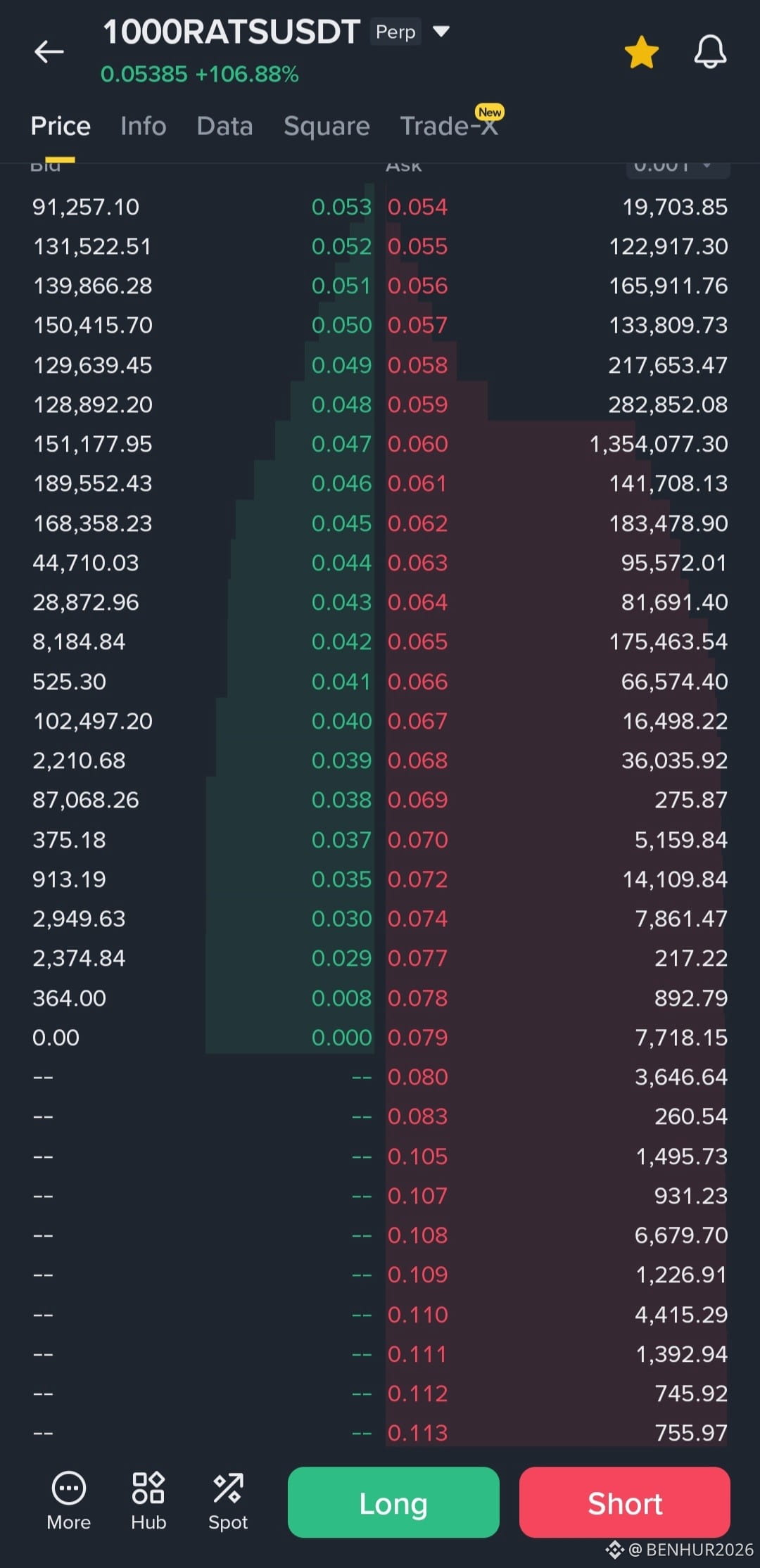Tap the back arrow icon
This screenshot has height=1568, width=760.
click(x=49, y=51)
